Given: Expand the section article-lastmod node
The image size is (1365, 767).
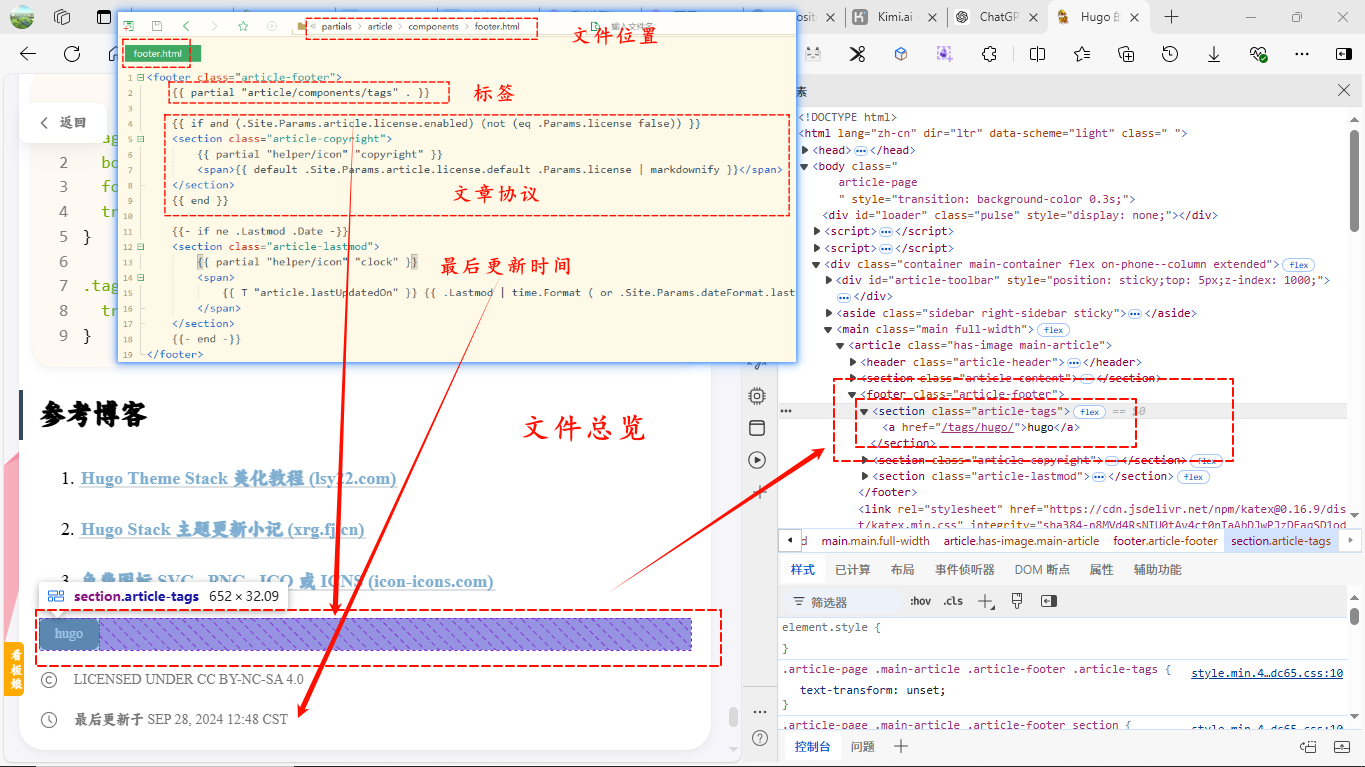Looking at the screenshot, I should (x=866, y=477).
